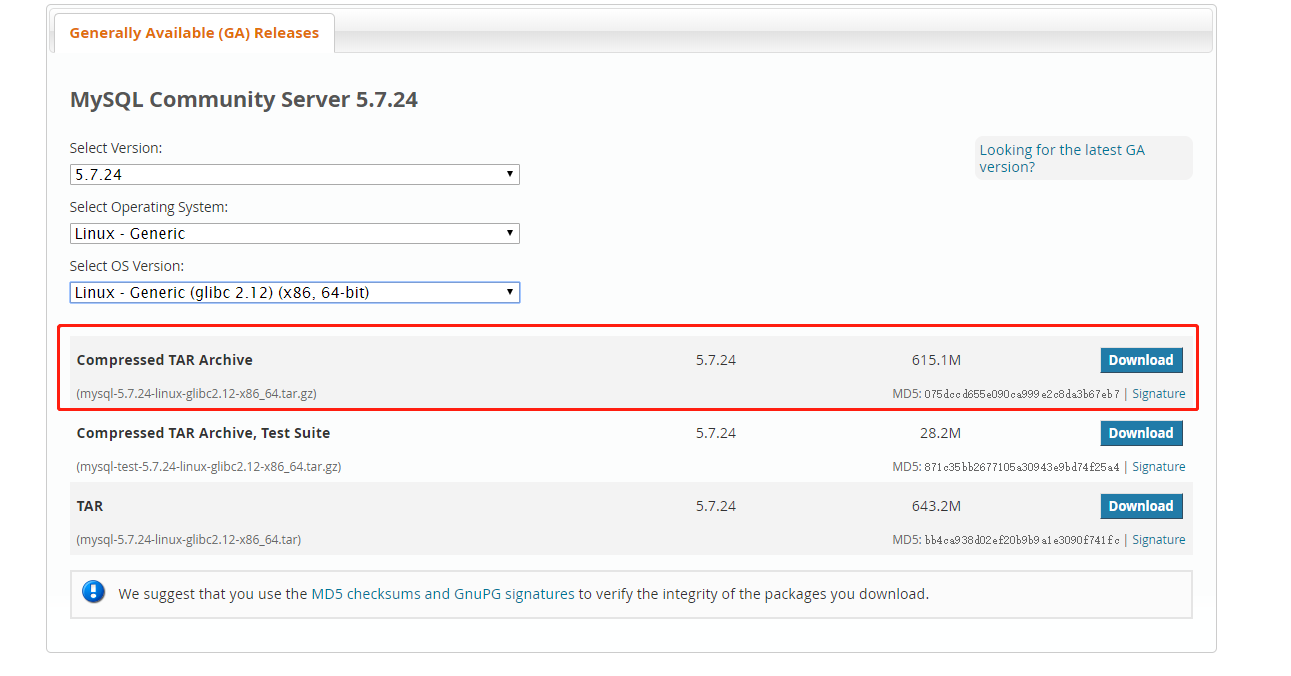Download the 643.2M TAR package

1141,506
